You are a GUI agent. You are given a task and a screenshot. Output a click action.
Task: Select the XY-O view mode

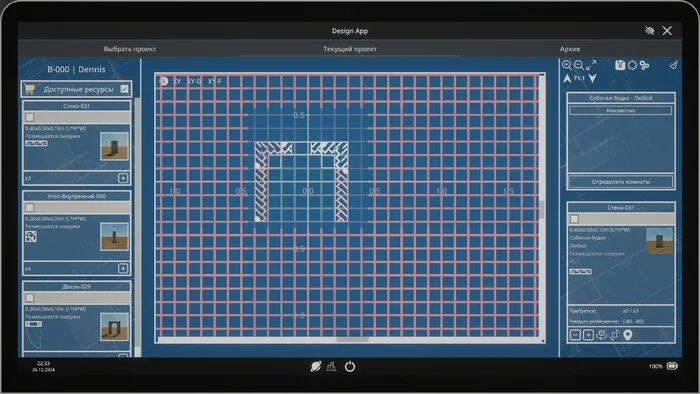coord(195,81)
